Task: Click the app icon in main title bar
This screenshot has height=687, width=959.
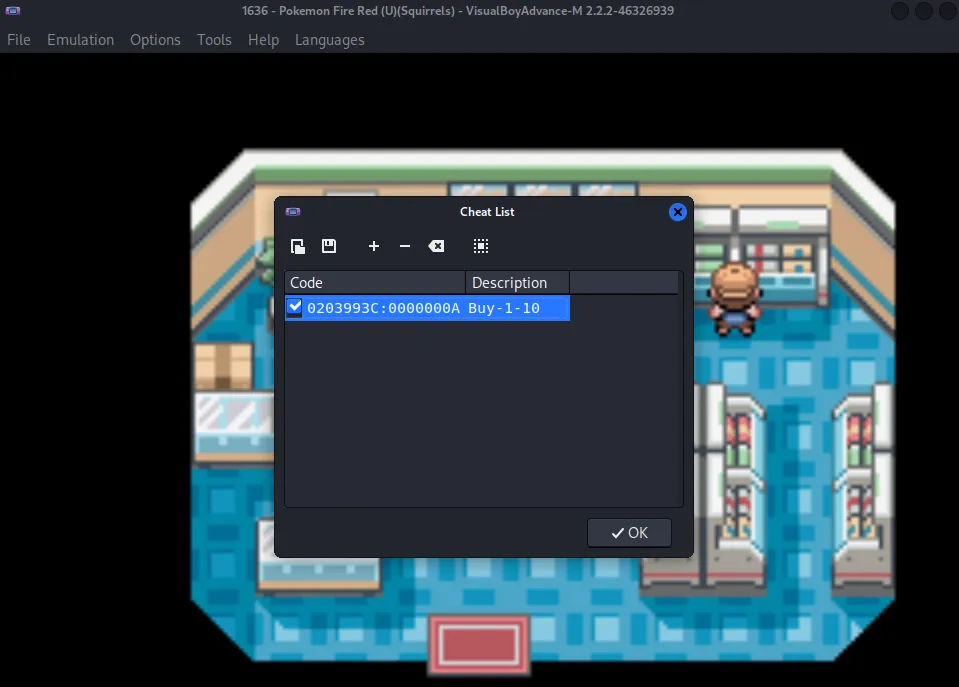Action: (x=13, y=11)
